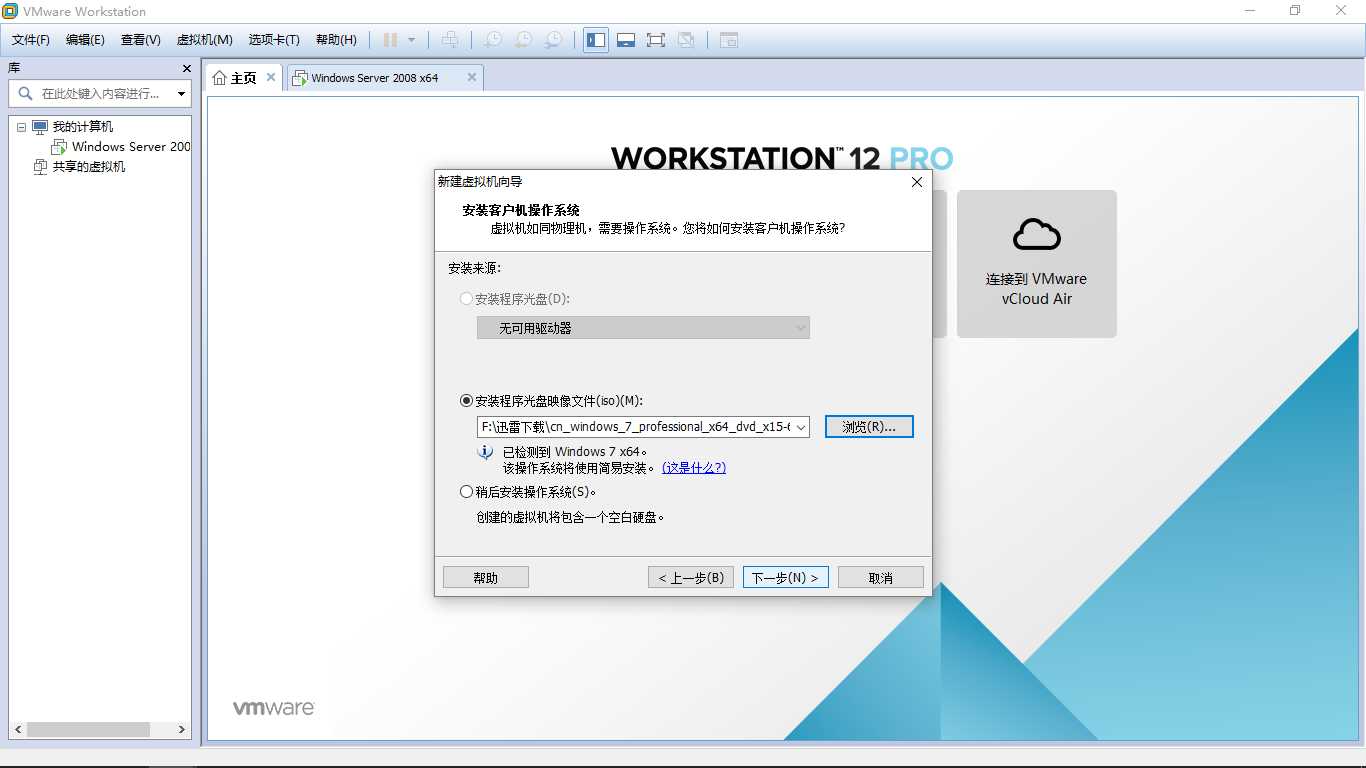Click the snapshot manager icon
This screenshot has width=1366, height=768.
point(553,40)
